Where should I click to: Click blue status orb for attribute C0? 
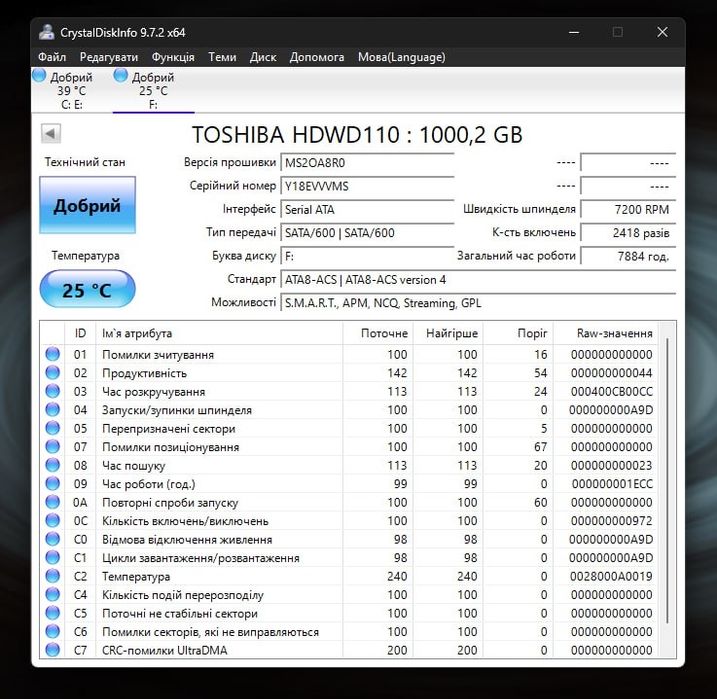tap(53, 539)
